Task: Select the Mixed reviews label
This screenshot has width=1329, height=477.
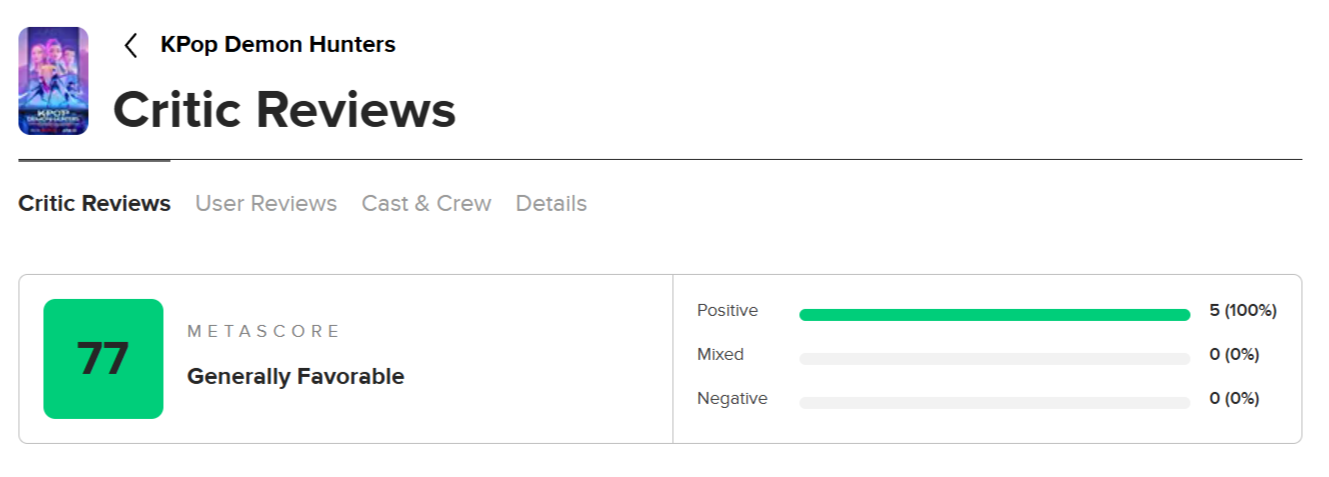Action: tap(720, 355)
